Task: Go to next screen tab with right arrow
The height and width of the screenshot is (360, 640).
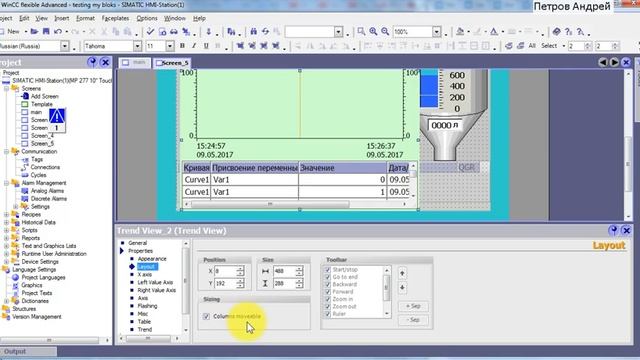Action: click(x=614, y=62)
